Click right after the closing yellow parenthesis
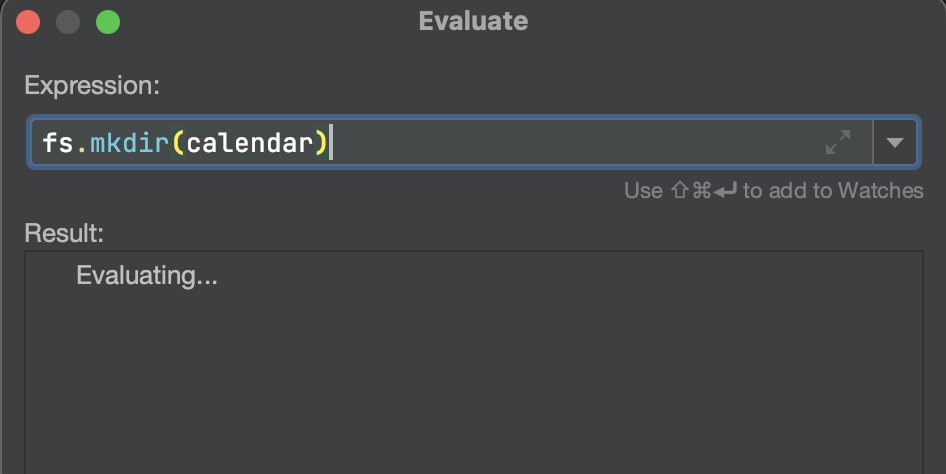Image resolution: width=946 pixels, height=474 pixels. pyautogui.click(x=329, y=143)
